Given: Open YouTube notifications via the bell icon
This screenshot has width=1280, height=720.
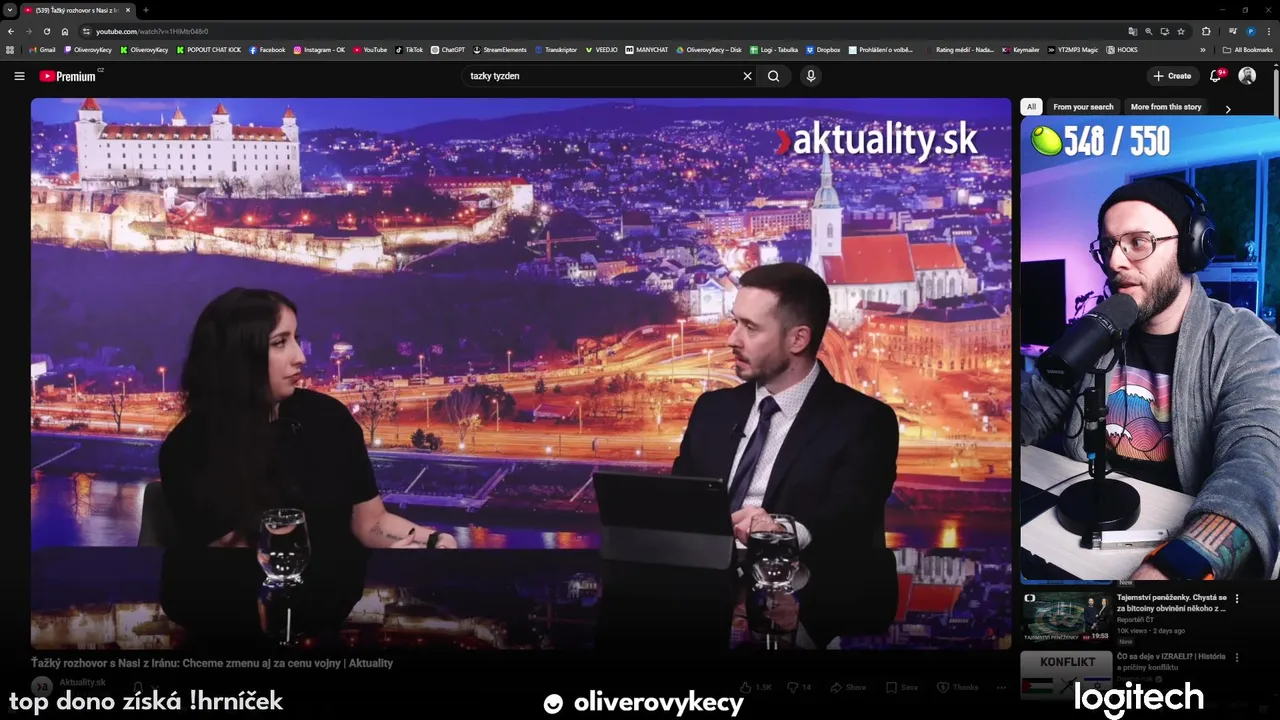Looking at the screenshot, I should [x=1216, y=76].
